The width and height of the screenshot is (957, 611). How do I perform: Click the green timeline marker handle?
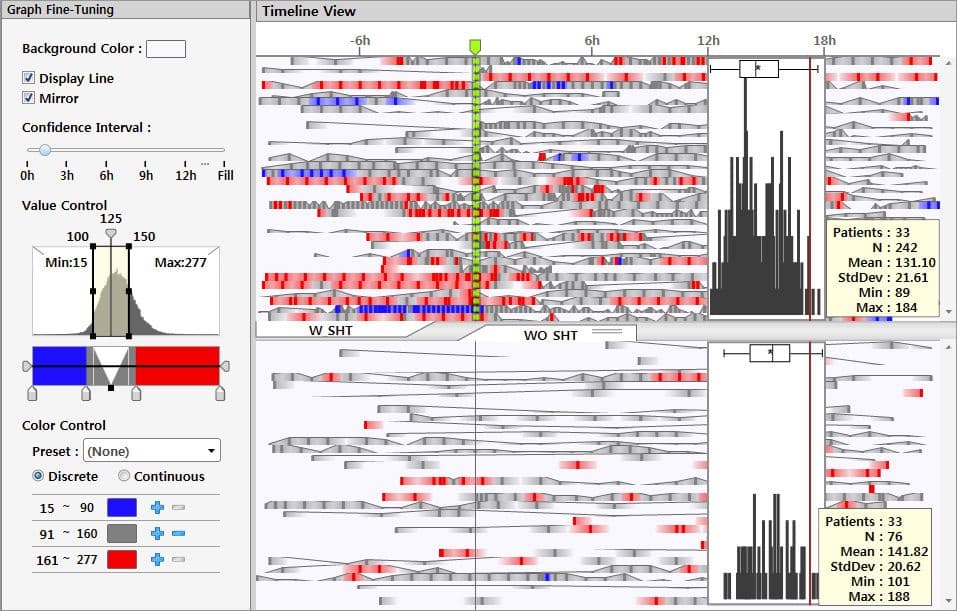pyautogui.click(x=476, y=47)
